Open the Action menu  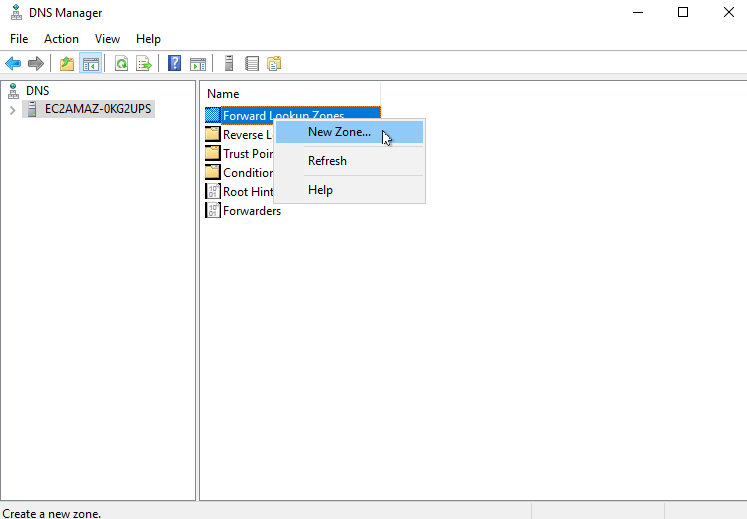point(61,39)
